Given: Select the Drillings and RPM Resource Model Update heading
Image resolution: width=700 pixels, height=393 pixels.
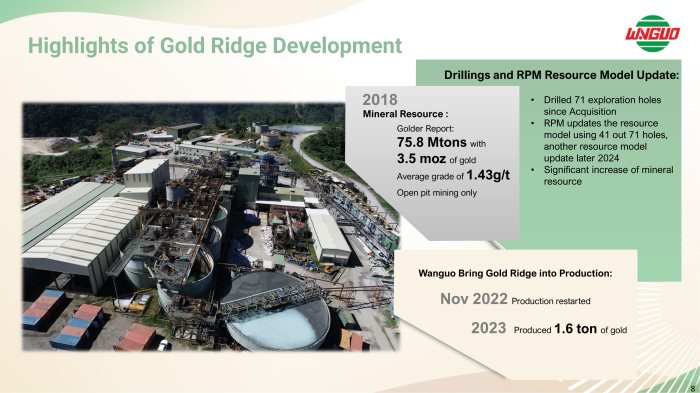Looking at the screenshot, I should point(561,75).
